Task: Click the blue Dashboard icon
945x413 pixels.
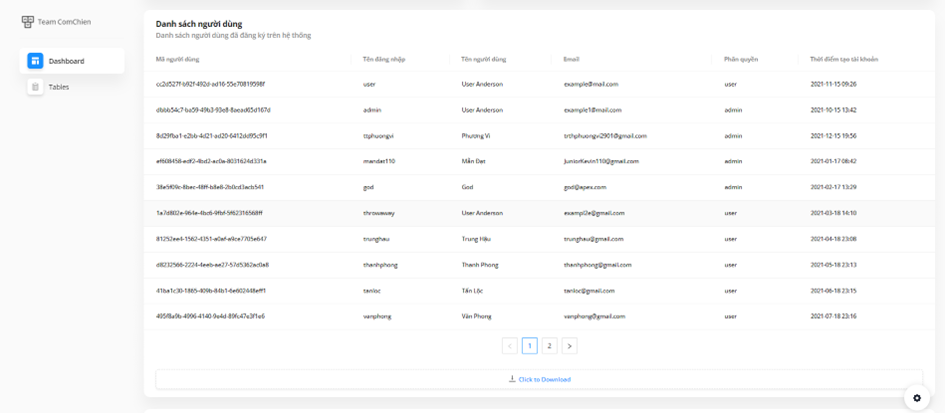Action: click(35, 61)
